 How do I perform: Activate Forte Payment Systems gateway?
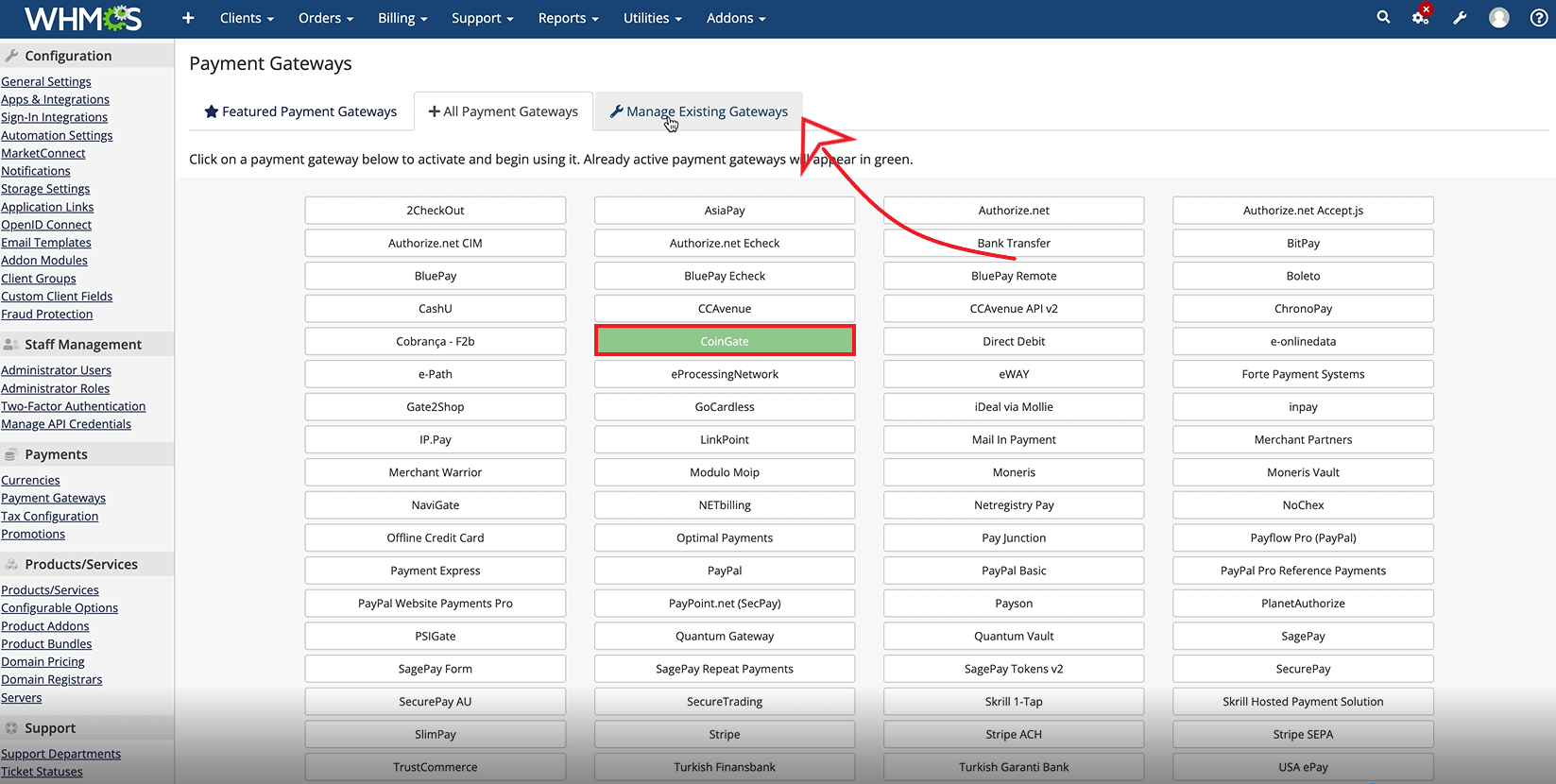(x=1303, y=374)
